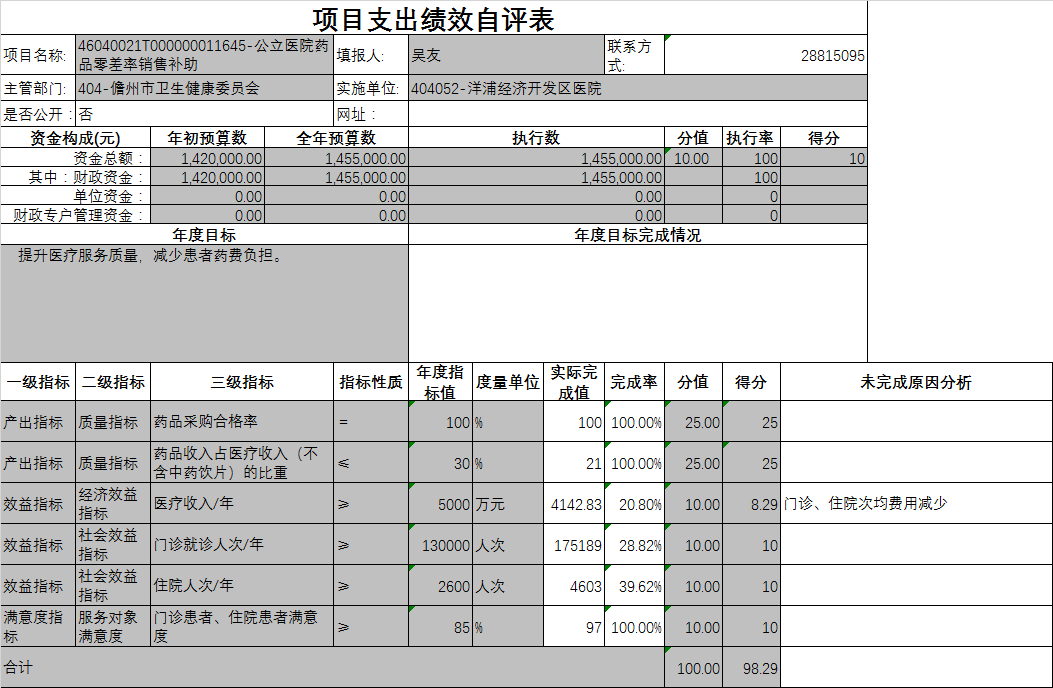Screen dimensions: 1053x688
Task: Select the 单位资金 row label
Action: (75, 196)
